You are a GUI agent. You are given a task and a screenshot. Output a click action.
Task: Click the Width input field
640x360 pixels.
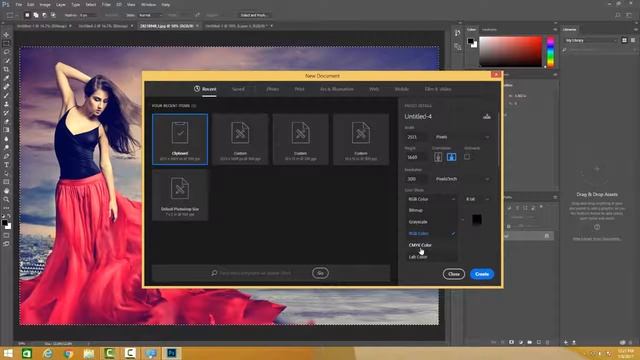(416, 137)
